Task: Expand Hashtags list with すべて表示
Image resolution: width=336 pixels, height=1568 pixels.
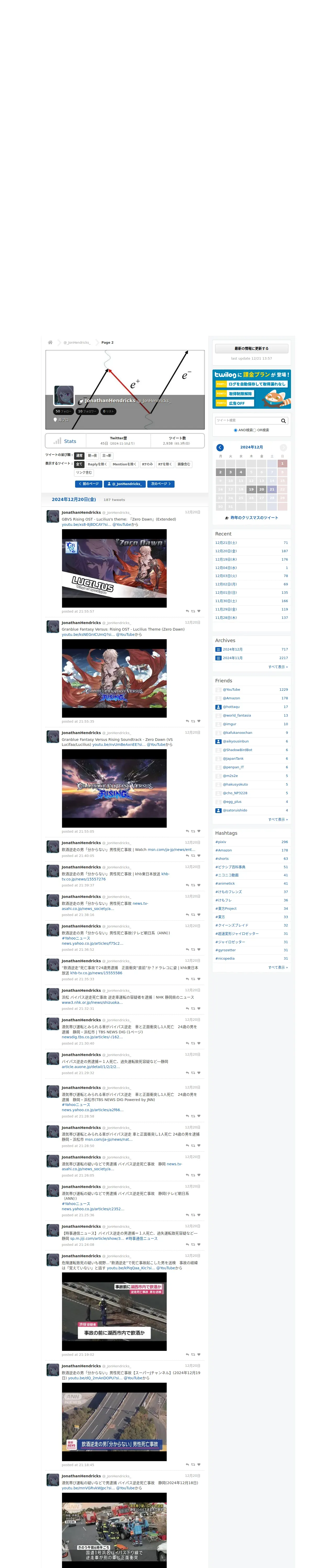Action: click(x=278, y=967)
